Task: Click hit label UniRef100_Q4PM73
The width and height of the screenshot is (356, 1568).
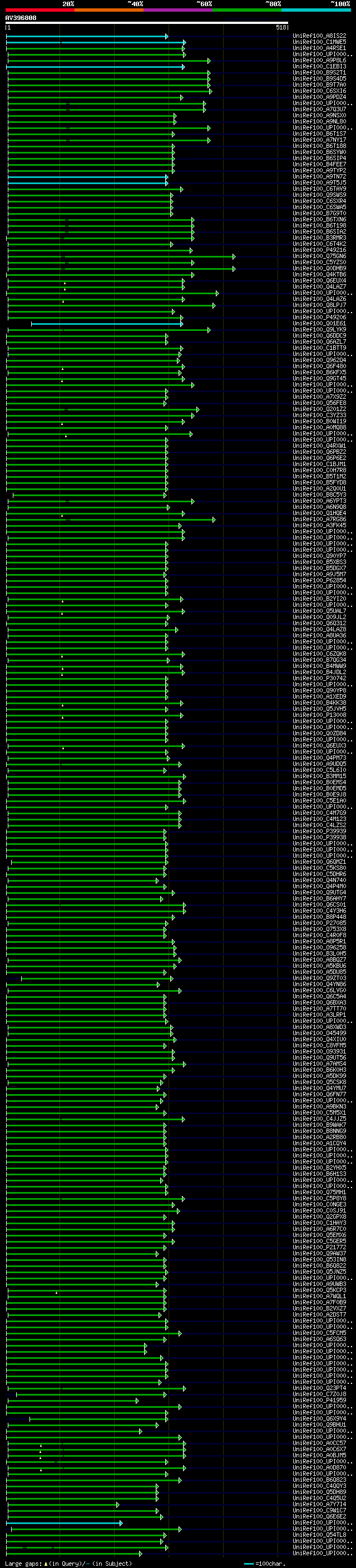Action: tap(319, 758)
